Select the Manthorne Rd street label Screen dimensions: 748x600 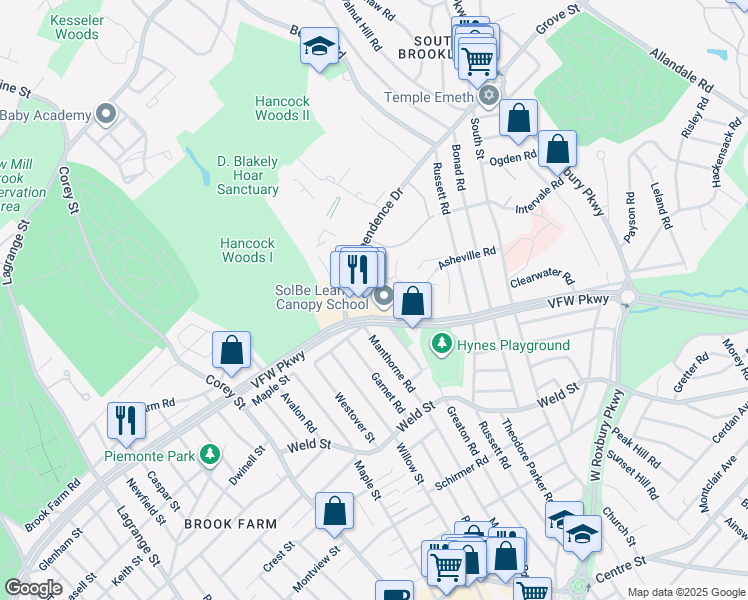(392, 363)
